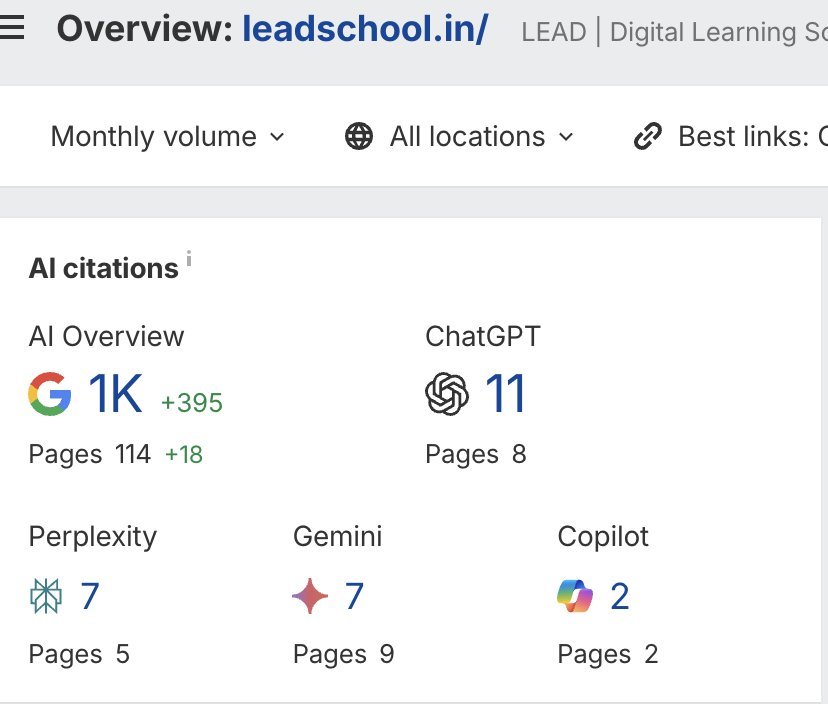Click the Perplexity logo icon
The height and width of the screenshot is (704, 828).
46,596
